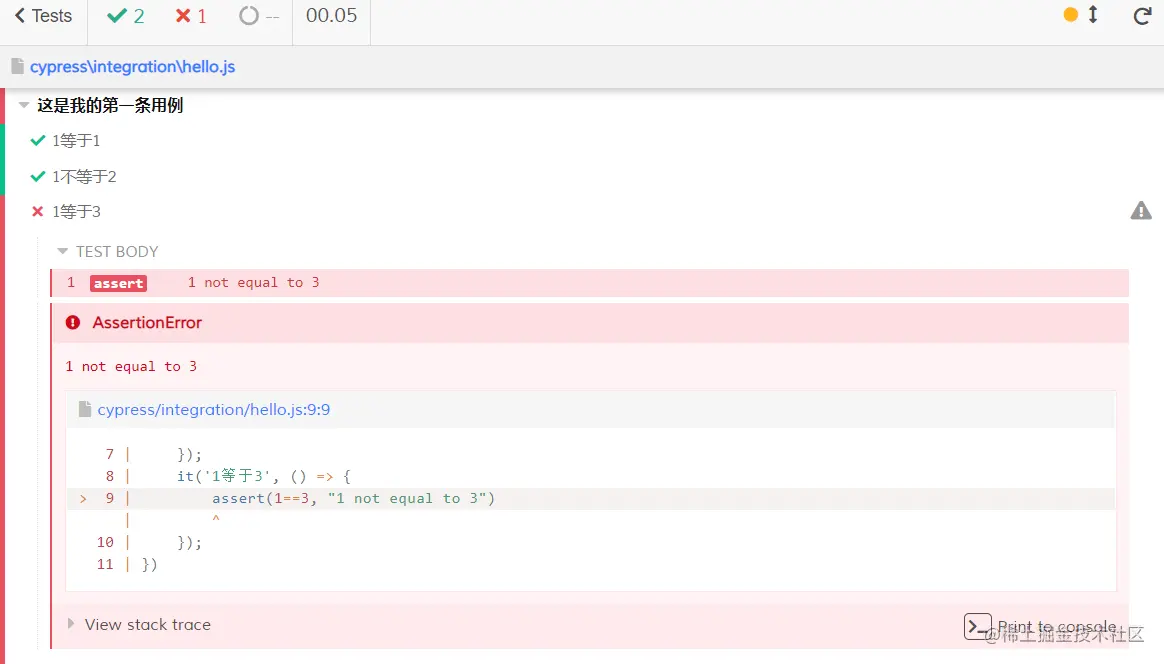
Task: Click the file icon beside the spec path
Action: point(18,66)
